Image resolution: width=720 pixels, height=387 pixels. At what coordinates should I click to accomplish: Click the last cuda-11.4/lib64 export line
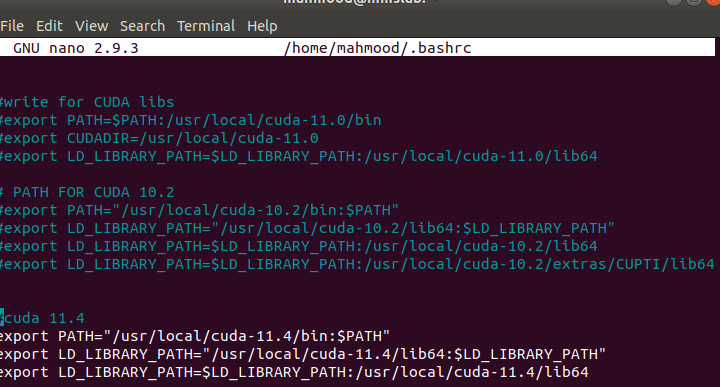tap(294, 372)
